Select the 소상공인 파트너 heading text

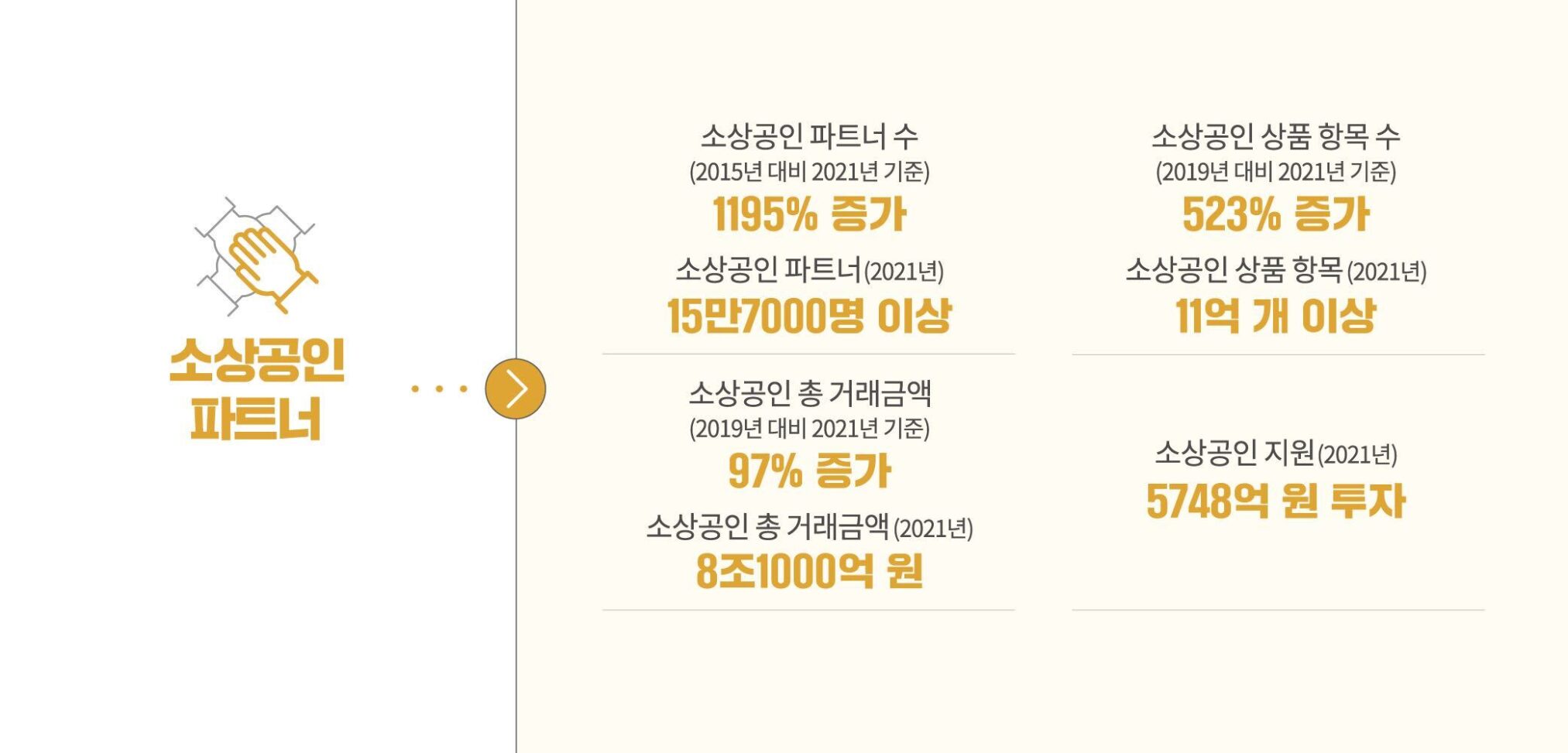(x=256, y=389)
